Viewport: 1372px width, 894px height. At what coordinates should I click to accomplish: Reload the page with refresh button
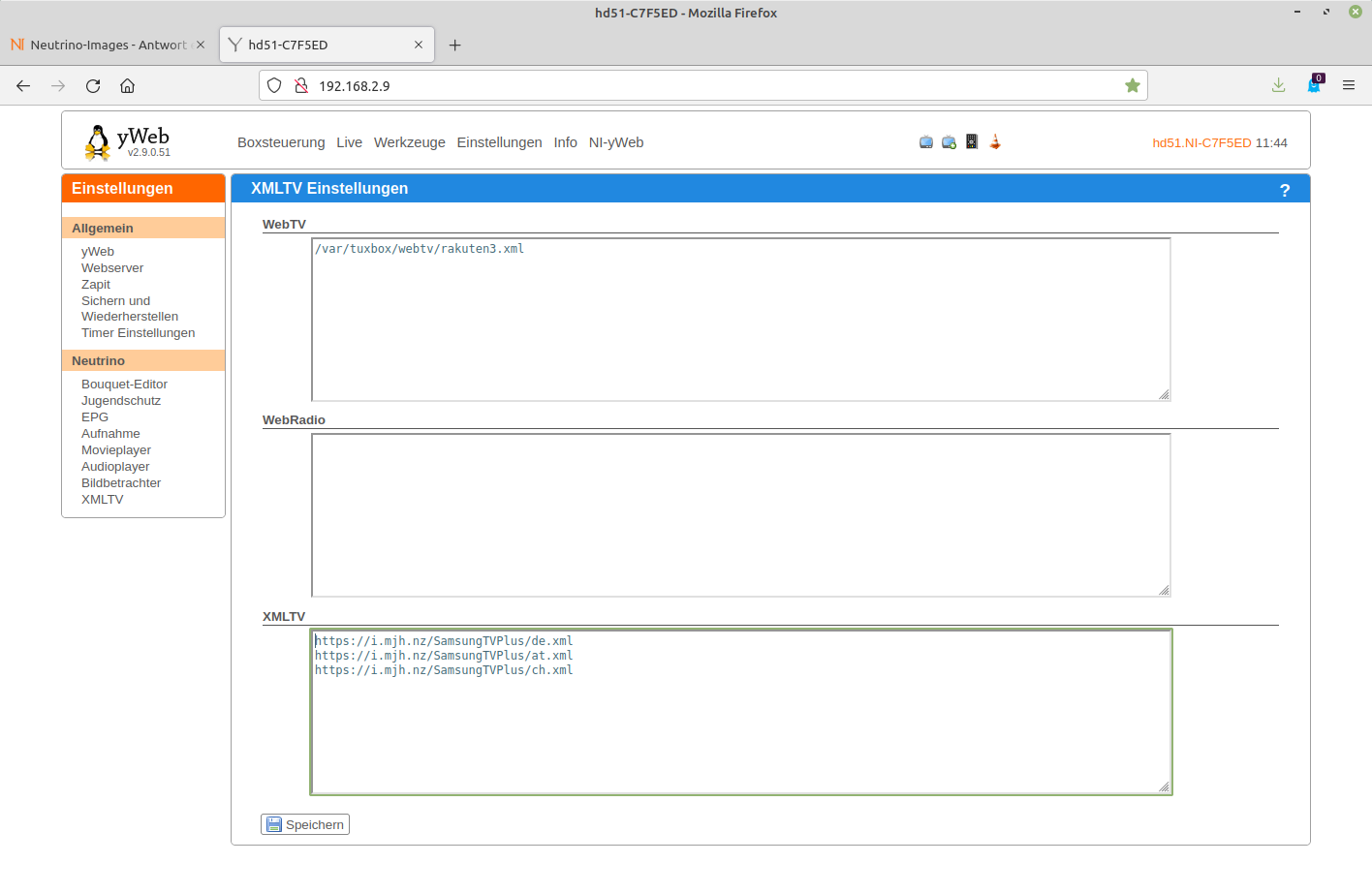pos(93,85)
